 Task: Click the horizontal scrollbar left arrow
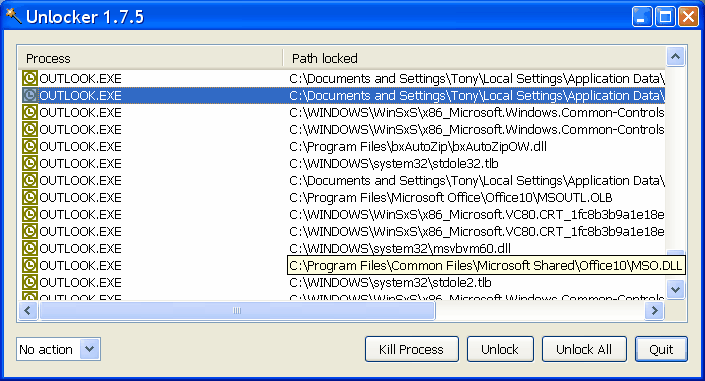coord(28,310)
